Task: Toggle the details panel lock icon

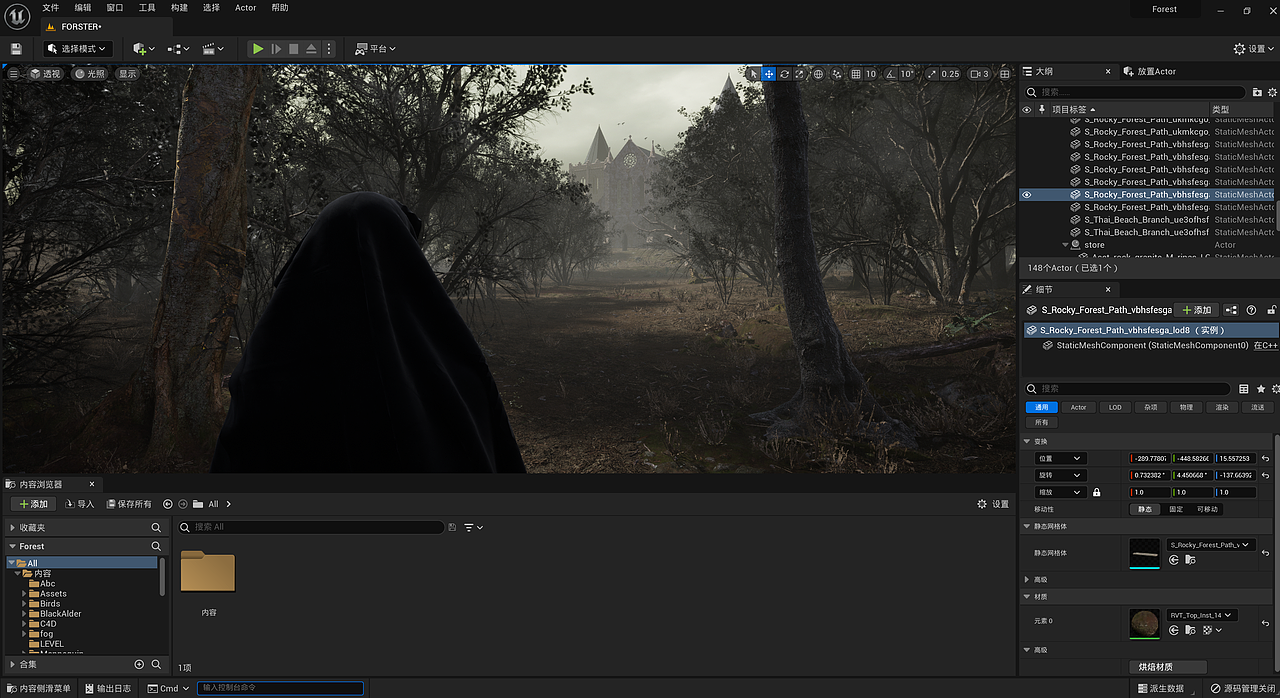Action: pos(1271,310)
